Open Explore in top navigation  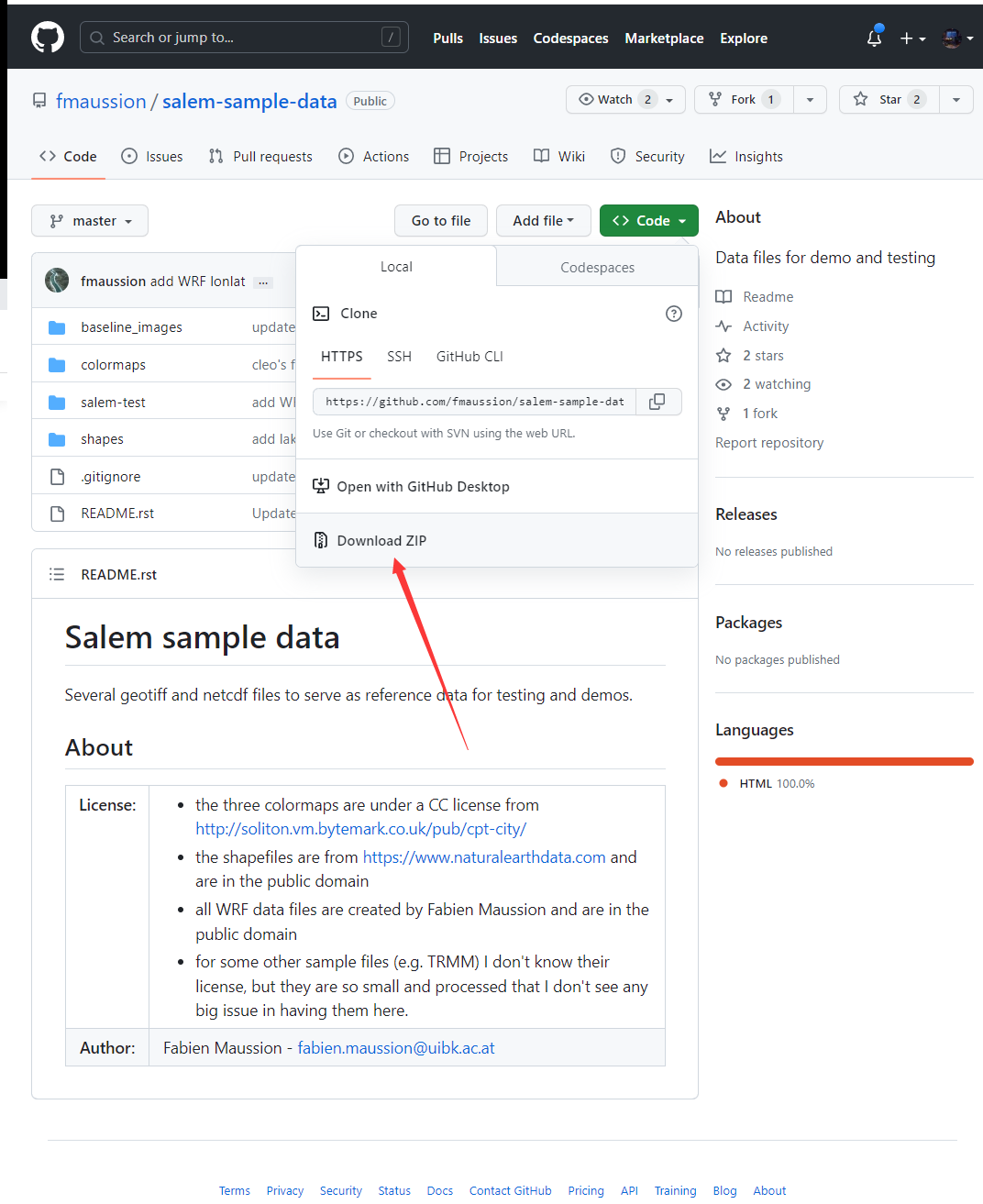click(x=744, y=39)
